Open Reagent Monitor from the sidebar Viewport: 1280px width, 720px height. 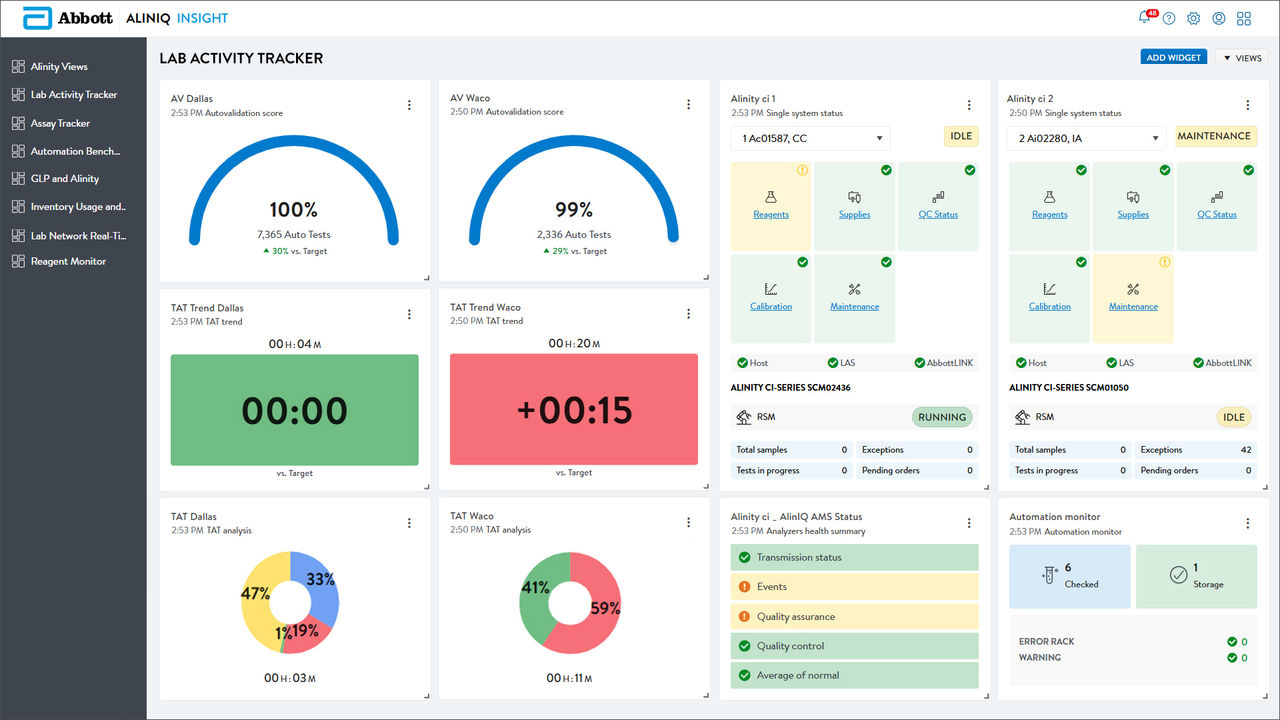coord(68,261)
